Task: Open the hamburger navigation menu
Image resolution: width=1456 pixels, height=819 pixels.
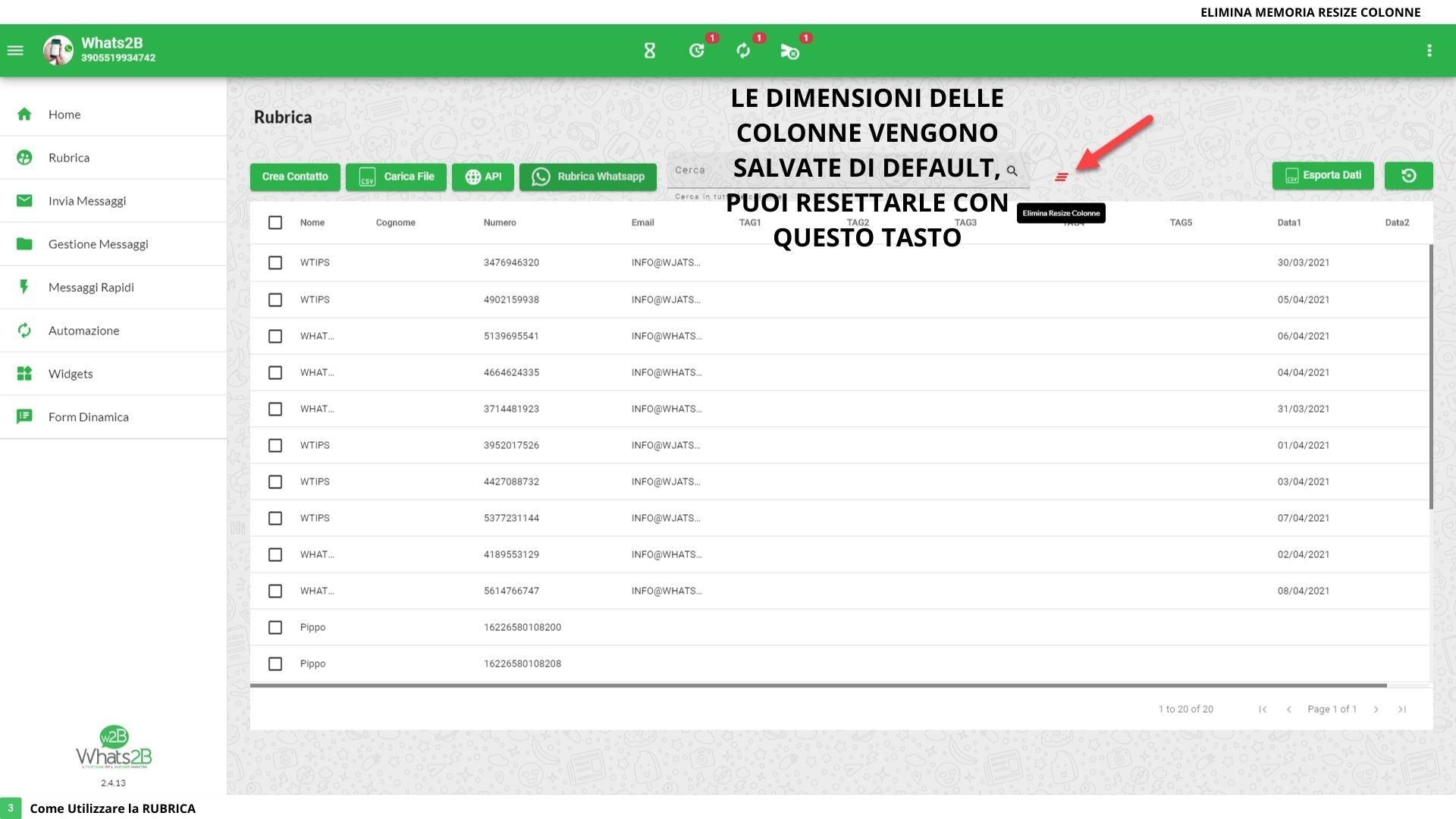Action: [x=15, y=51]
